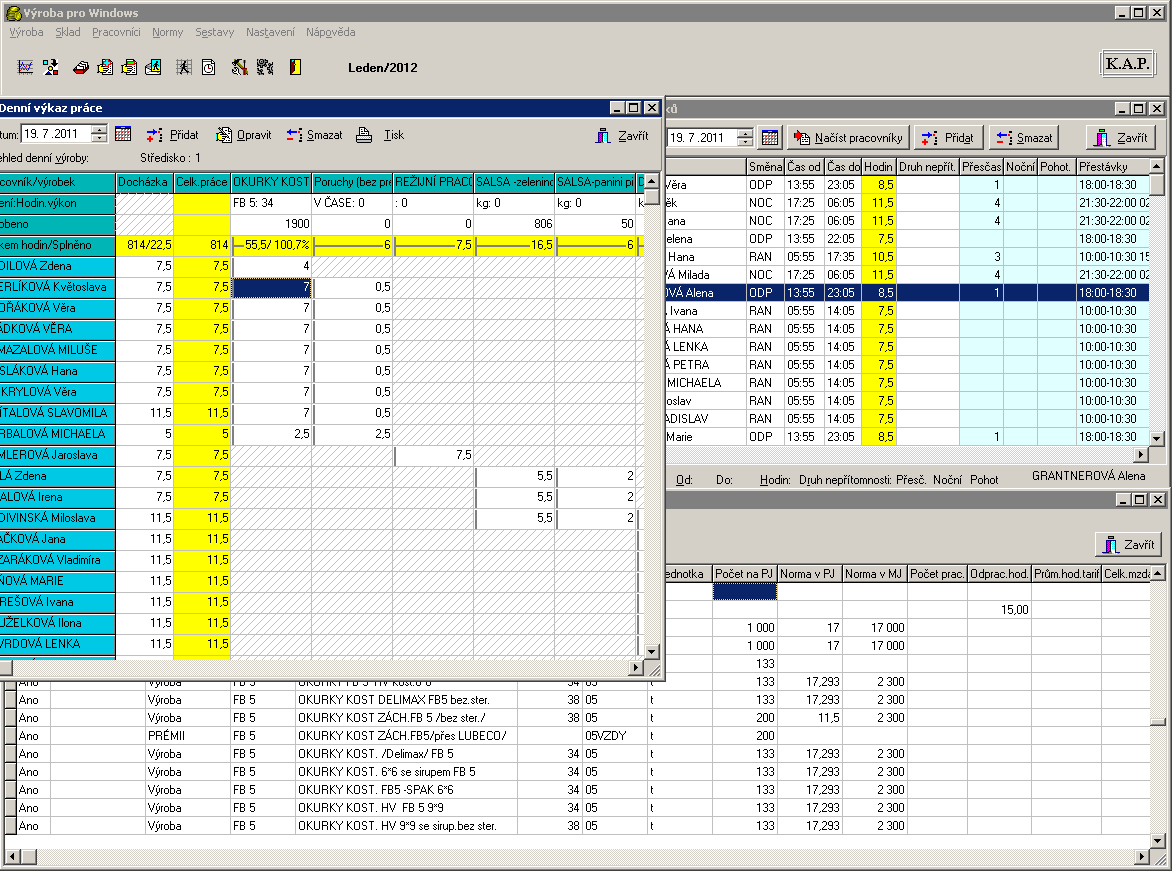Click the gears icon in main toolbar
The width and height of the screenshot is (1172, 871).
(265, 67)
